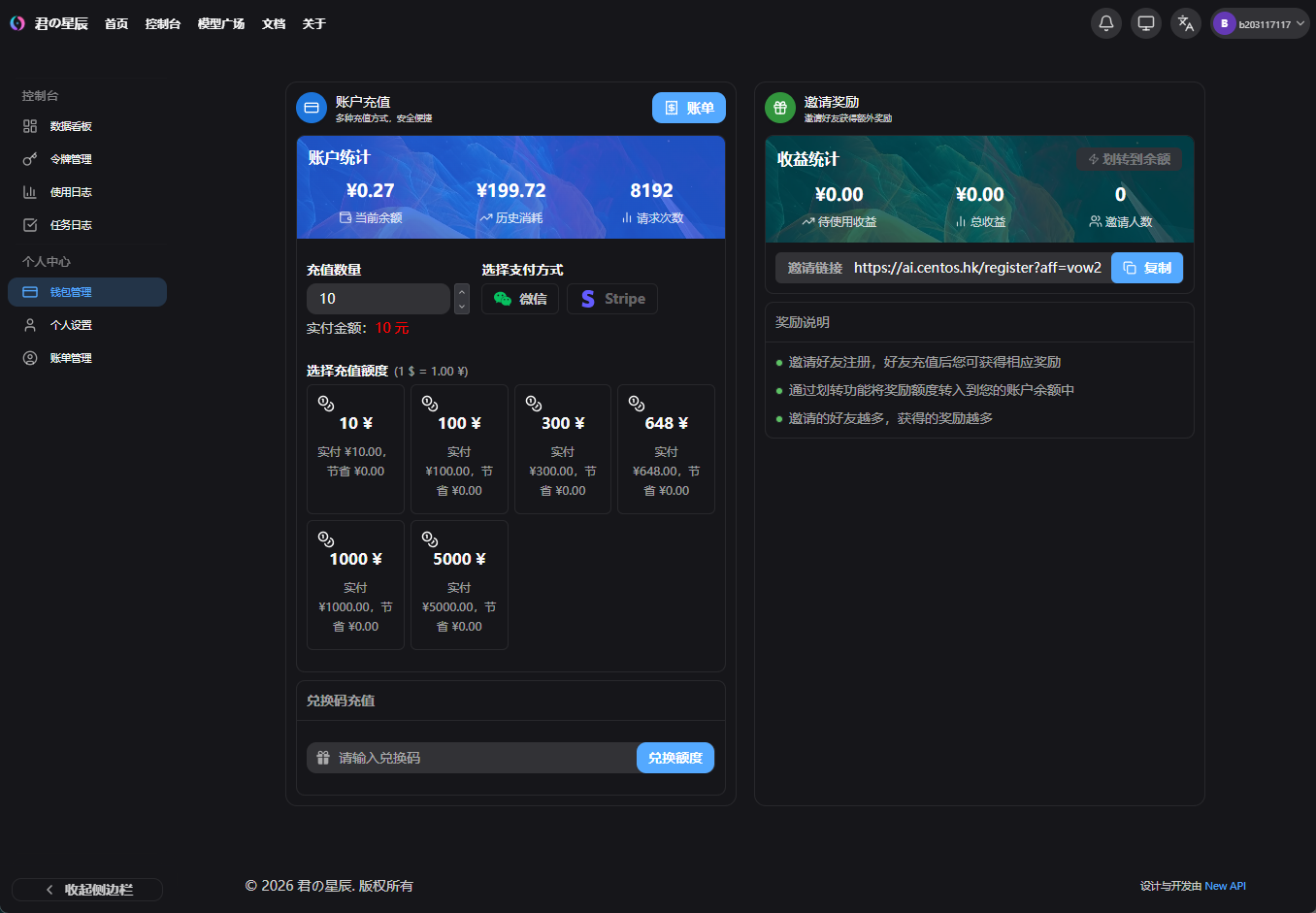Image resolution: width=1316 pixels, height=913 pixels.
Task: Select the 100 ¥ recharge card
Action: tap(459, 449)
